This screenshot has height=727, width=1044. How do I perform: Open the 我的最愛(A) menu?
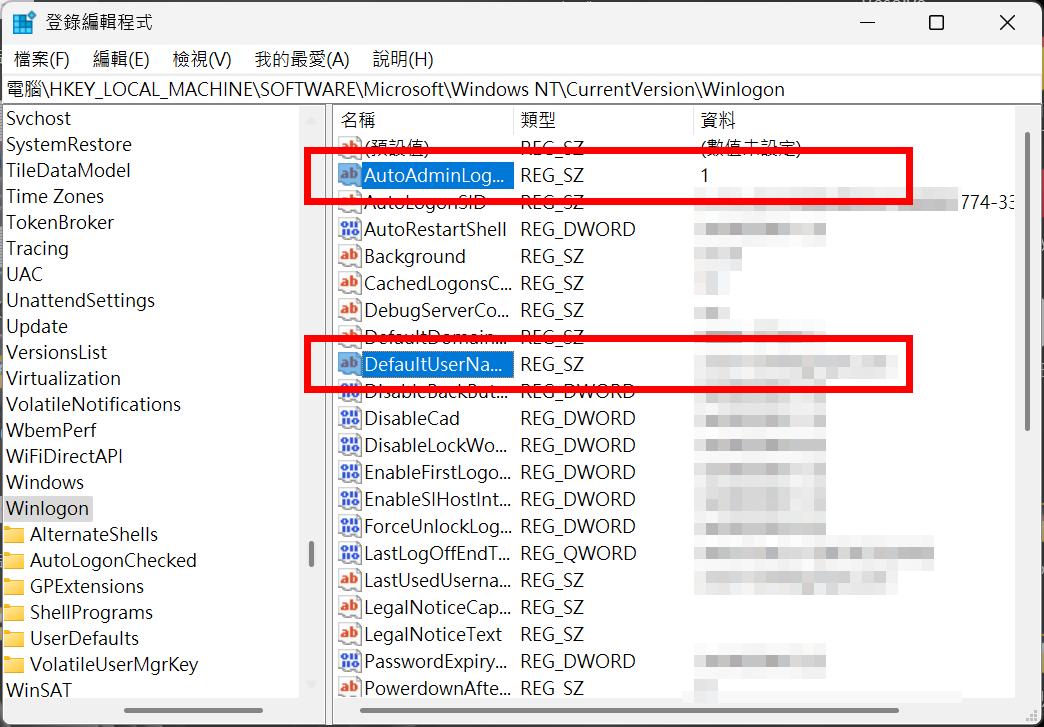(x=302, y=60)
